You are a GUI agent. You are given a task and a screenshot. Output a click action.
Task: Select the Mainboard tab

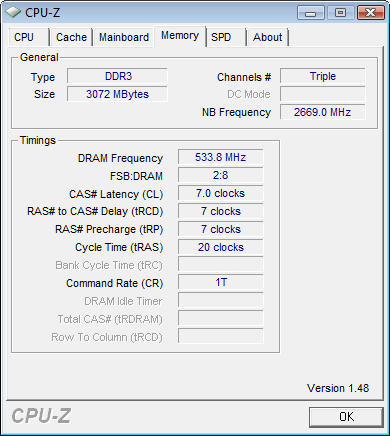tap(124, 37)
